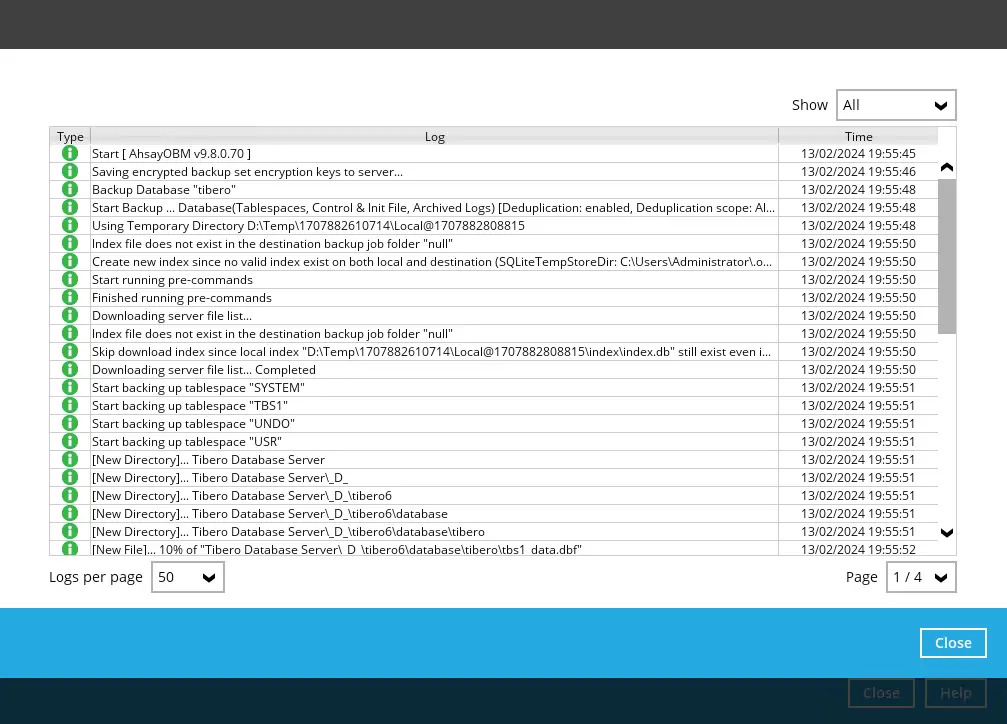The width and height of the screenshot is (1007, 724).
Task: Select the info icon next to "Using Temporary Directory" entry
Action: coord(69,225)
